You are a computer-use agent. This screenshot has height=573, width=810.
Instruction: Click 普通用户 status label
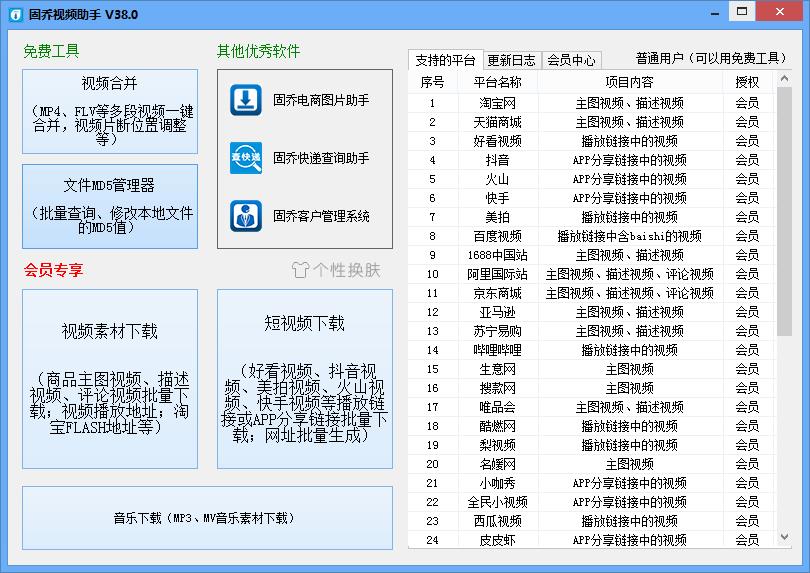pos(710,58)
